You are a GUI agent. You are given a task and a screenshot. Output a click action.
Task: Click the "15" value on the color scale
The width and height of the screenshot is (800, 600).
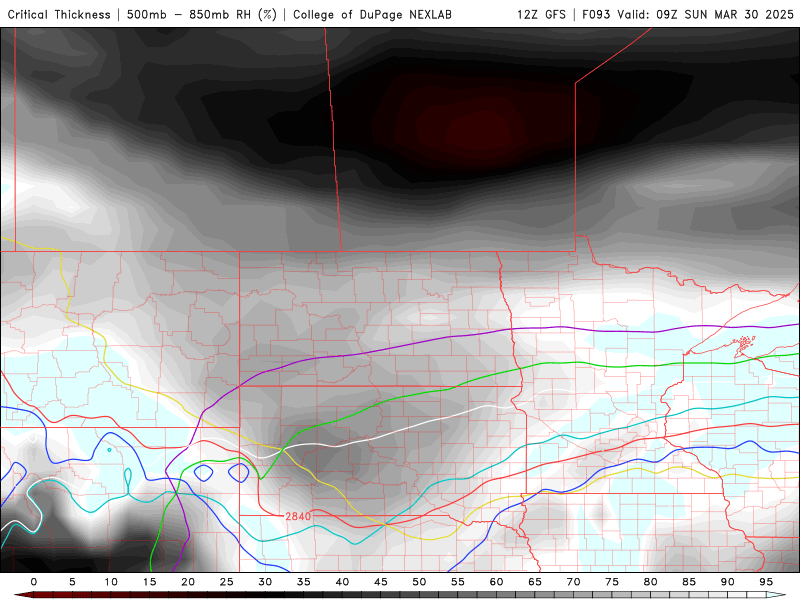[x=149, y=582]
